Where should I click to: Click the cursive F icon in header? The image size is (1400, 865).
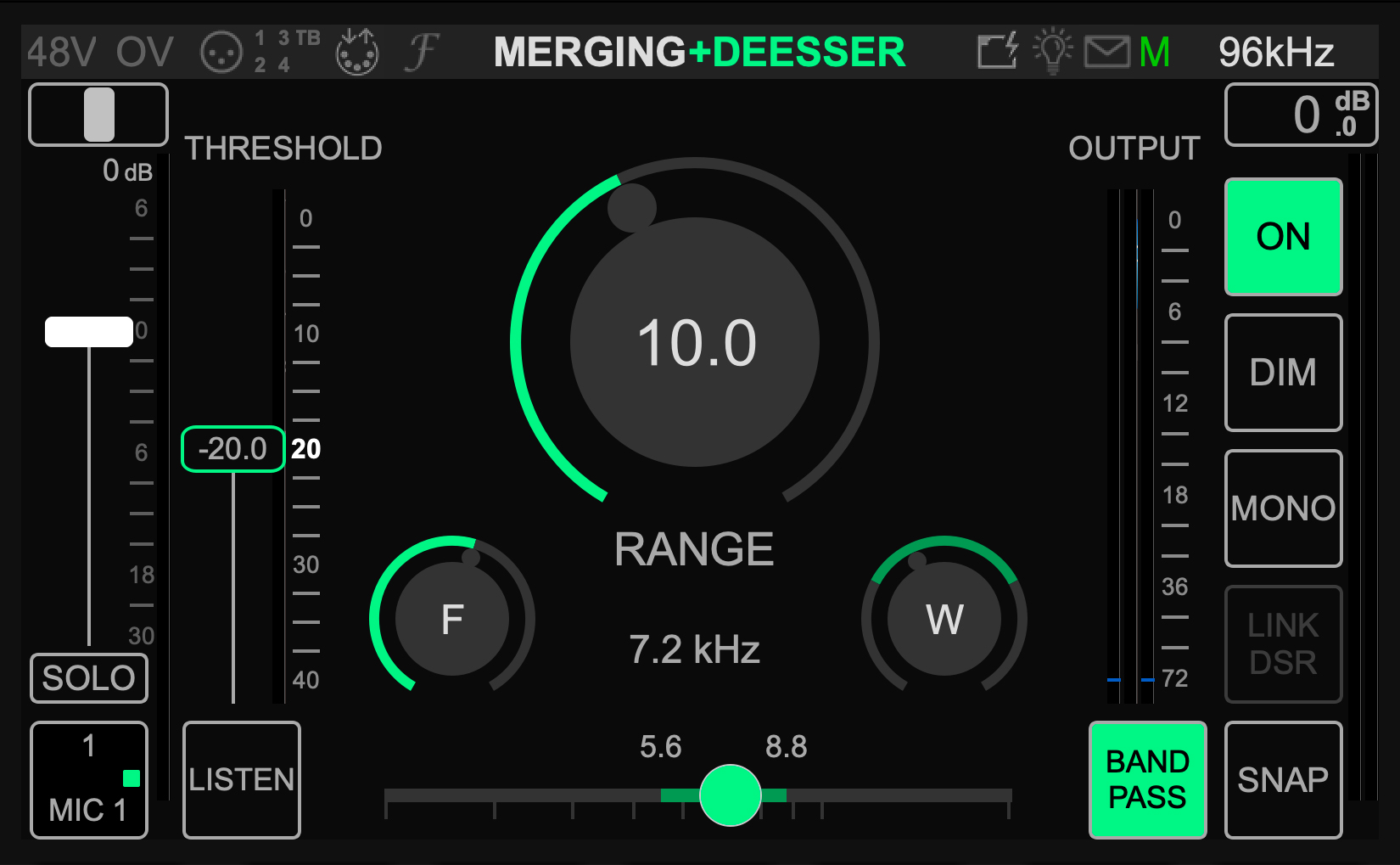tap(422, 52)
